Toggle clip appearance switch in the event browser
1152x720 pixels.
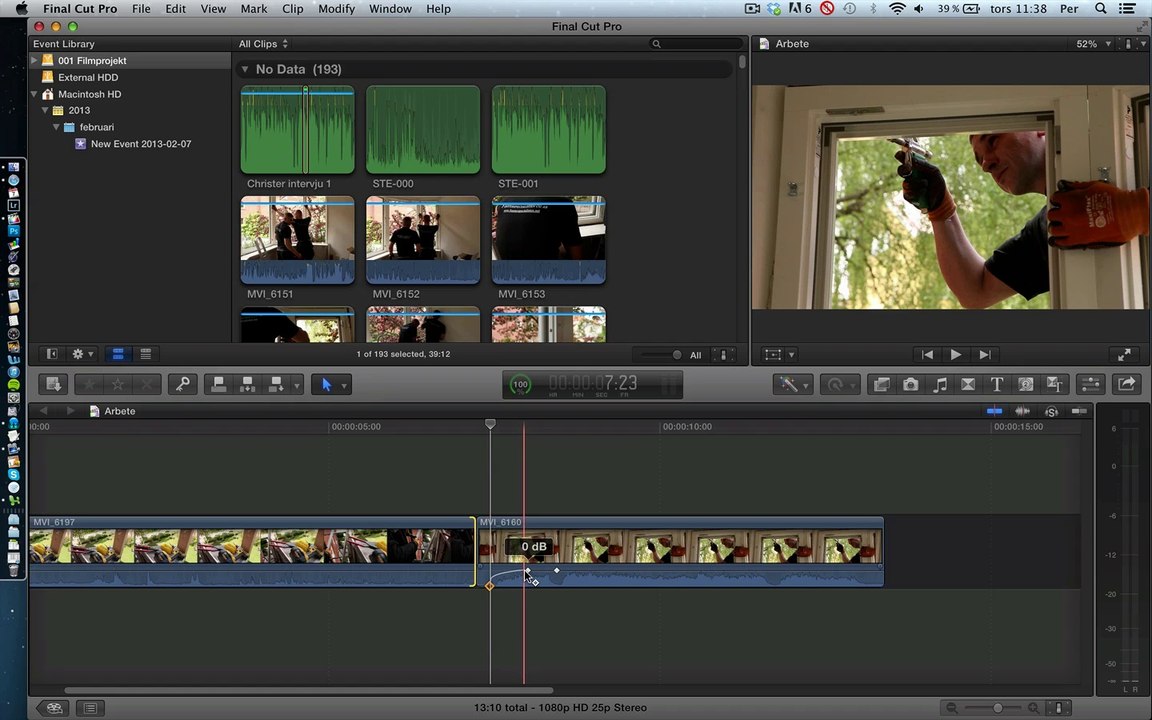(x=724, y=355)
